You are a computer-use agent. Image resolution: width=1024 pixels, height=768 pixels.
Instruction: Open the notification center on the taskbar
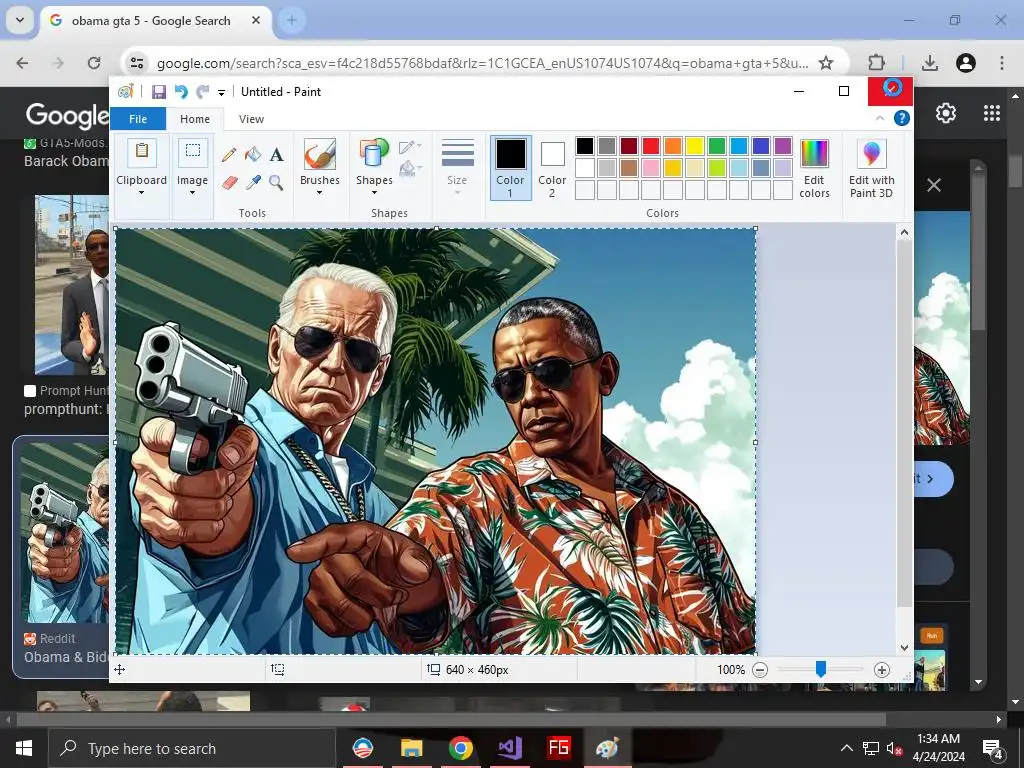click(x=992, y=748)
